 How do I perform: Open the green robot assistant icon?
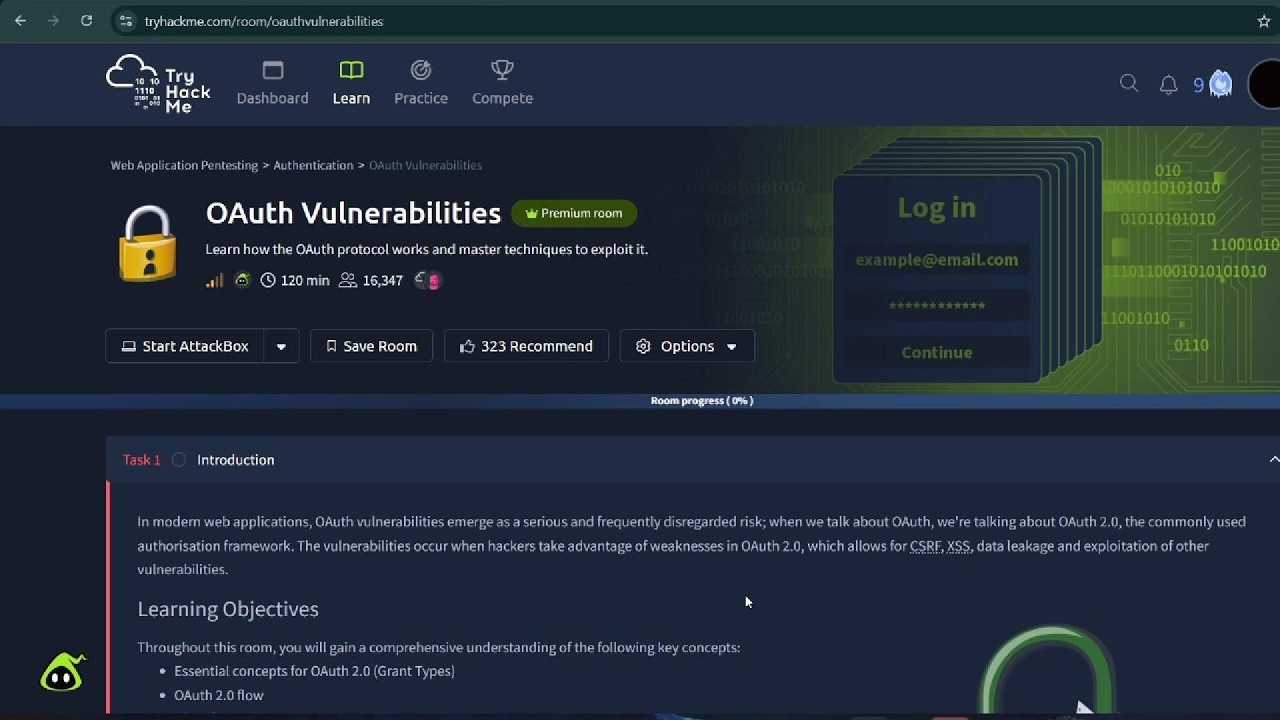tap(62, 673)
